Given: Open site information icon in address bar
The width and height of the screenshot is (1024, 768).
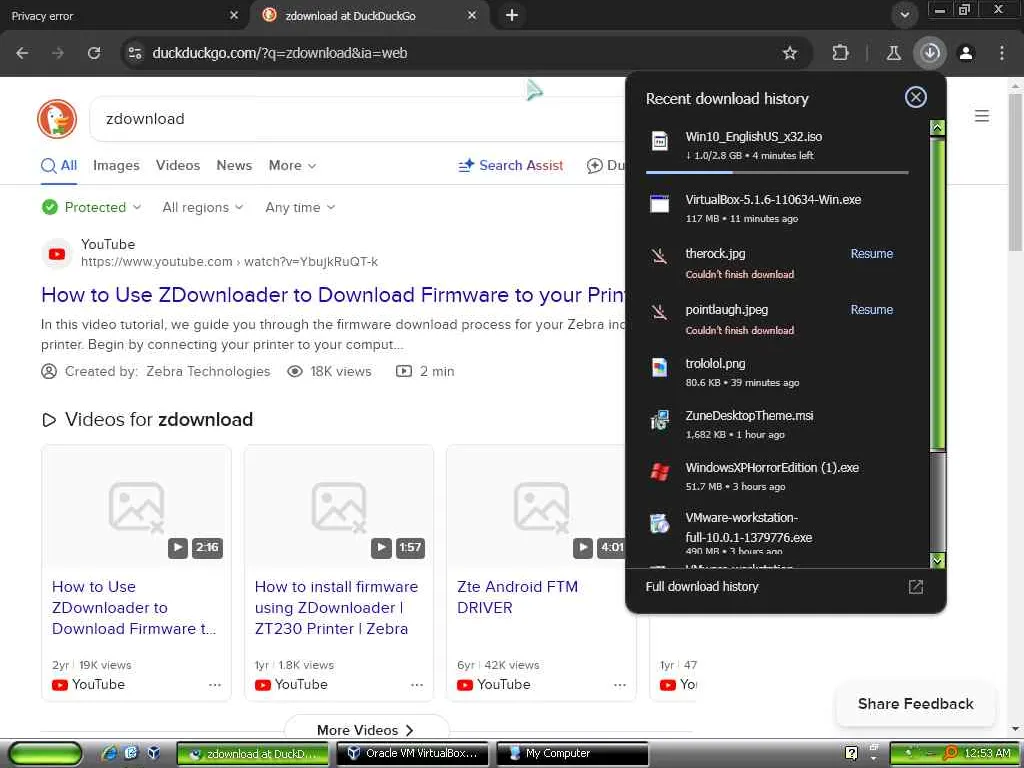Looking at the screenshot, I should 135,53.
